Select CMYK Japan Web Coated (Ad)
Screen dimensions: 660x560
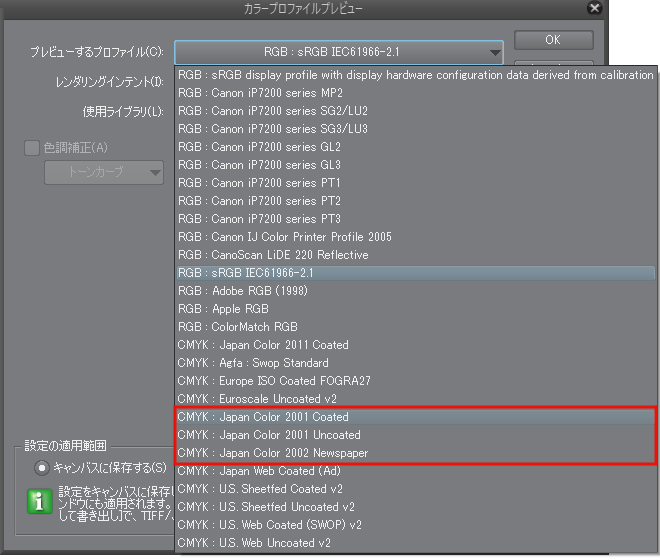[x=415, y=471]
